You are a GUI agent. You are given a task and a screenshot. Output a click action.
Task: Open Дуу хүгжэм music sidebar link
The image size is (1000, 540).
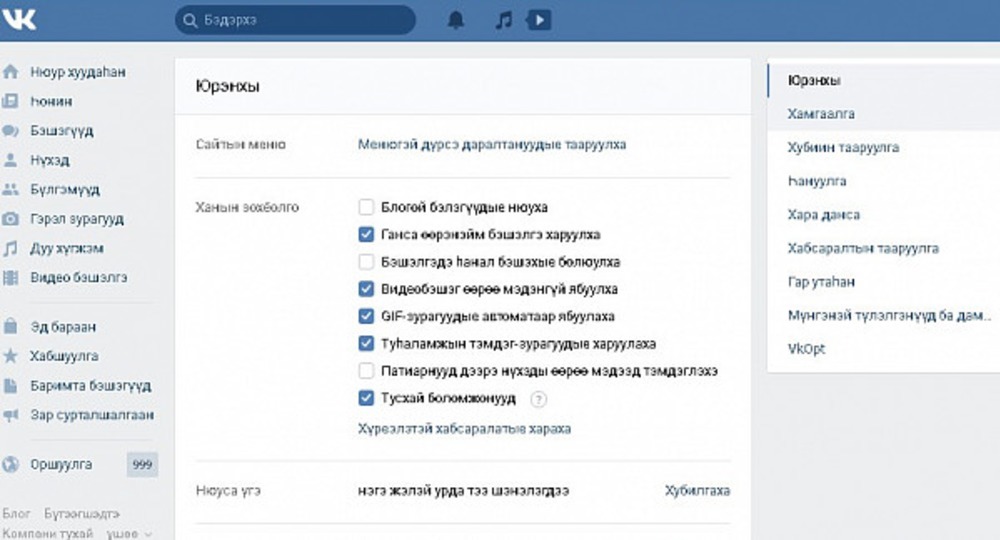click(67, 248)
